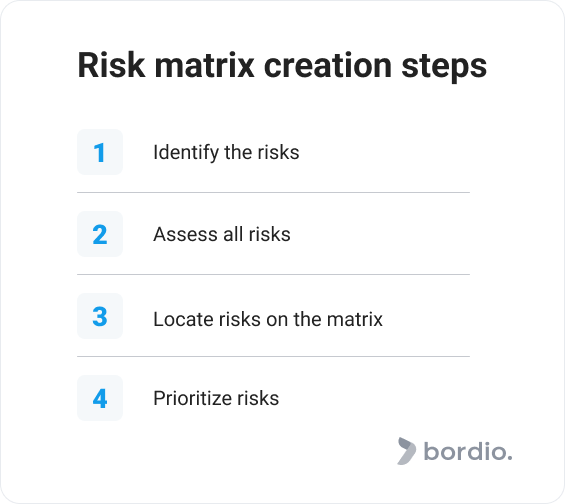Select the number 2 step badge
Viewport: 565px width, 504px height.
[x=100, y=234]
